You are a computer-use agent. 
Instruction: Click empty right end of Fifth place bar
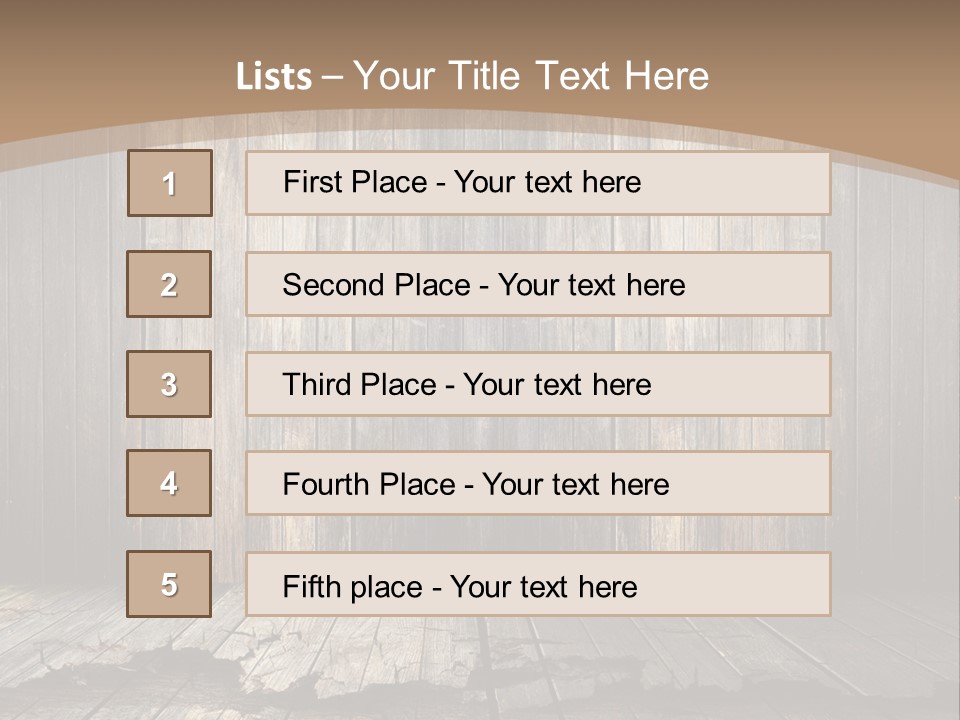pos(750,584)
